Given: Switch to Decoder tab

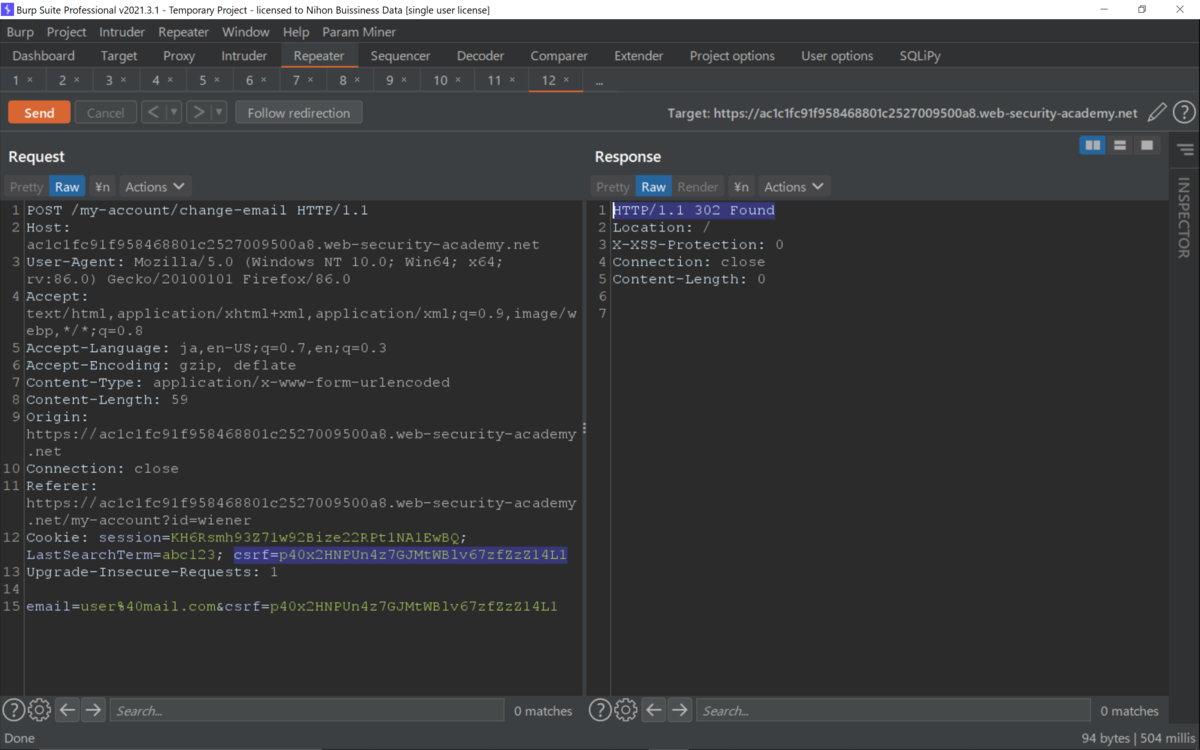Looking at the screenshot, I should 480,56.
